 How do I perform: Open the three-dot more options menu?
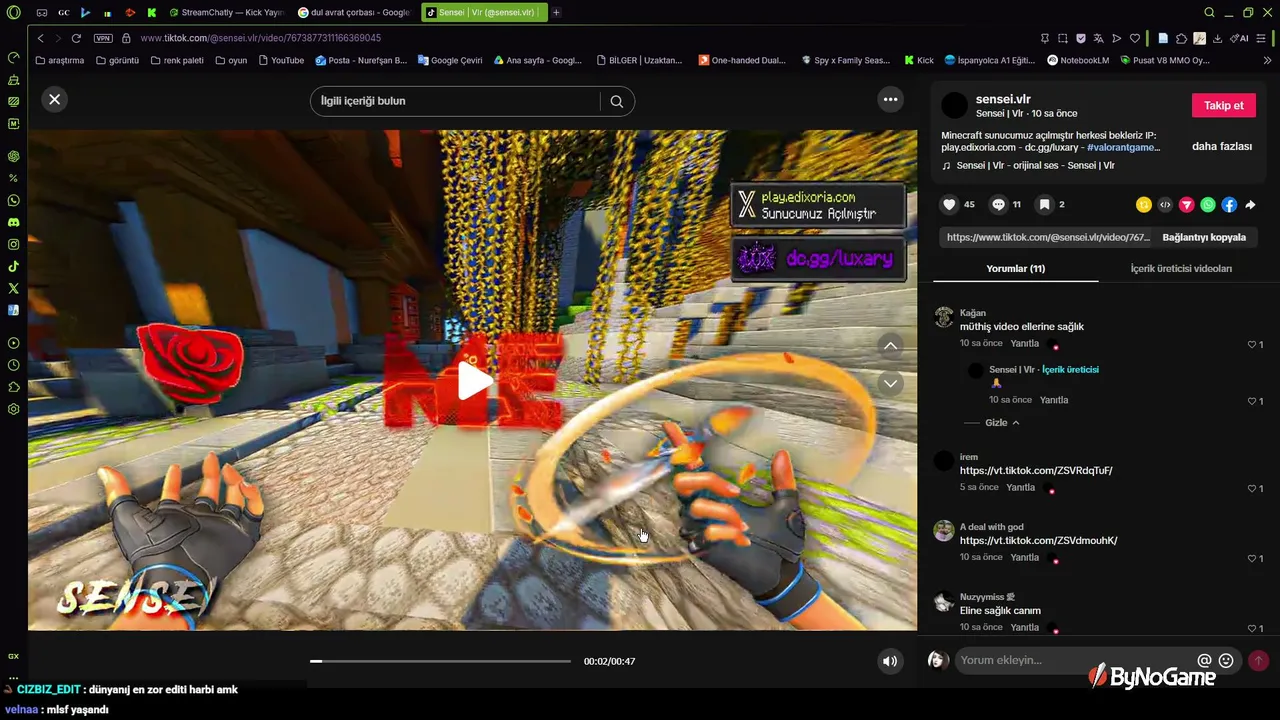(890, 99)
